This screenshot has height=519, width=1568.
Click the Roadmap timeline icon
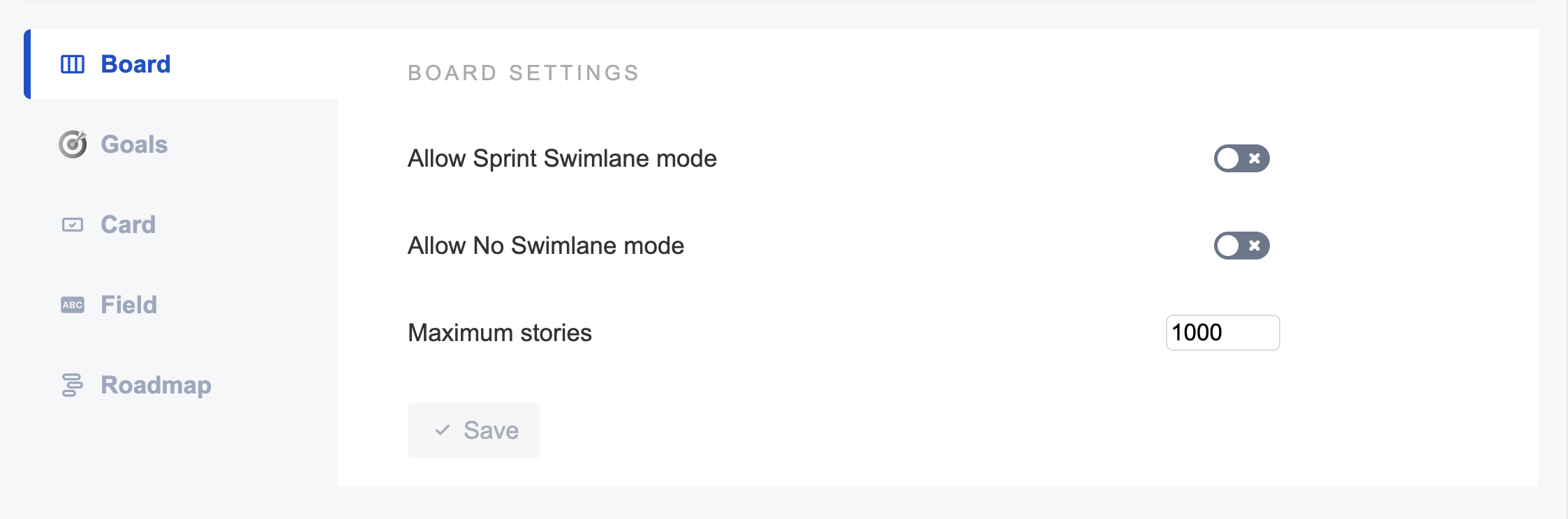tap(73, 385)
